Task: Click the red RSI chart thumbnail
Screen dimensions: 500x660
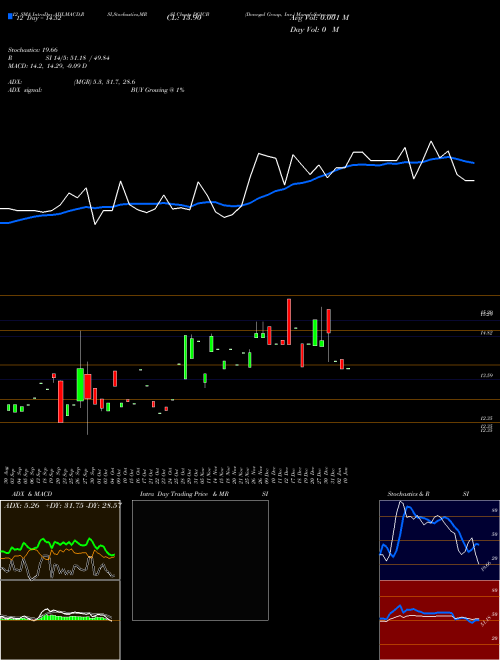Action: pos(439,620)
